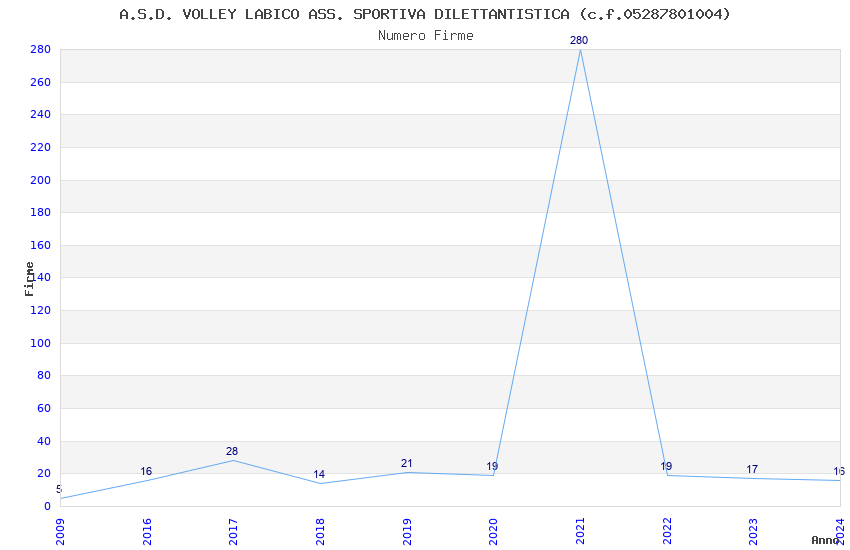Viewport: 850px width, 550px height.
Task: Select year 2023 on the x-axis
Action: 754,532
